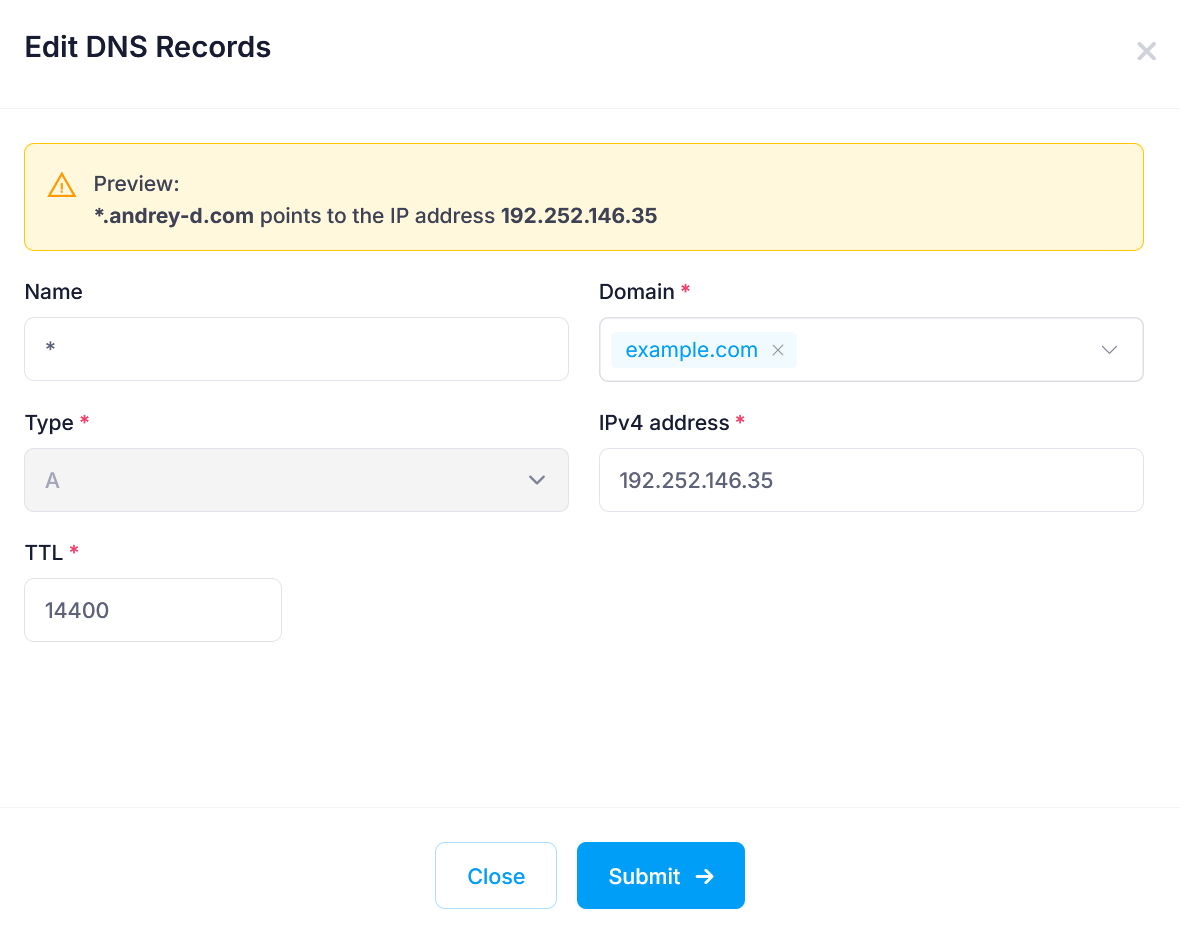Click the Edit DNS Records dialog title

coord(147,47)
